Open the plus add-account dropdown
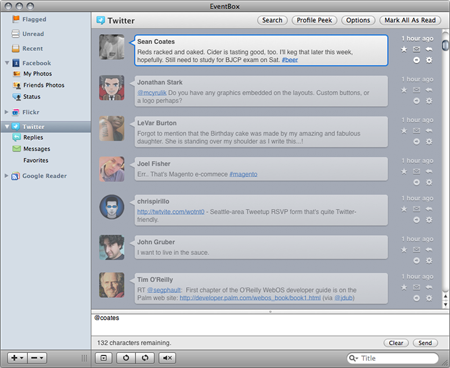This screenshot has width=450, height=368. click(x=17, y=358)
